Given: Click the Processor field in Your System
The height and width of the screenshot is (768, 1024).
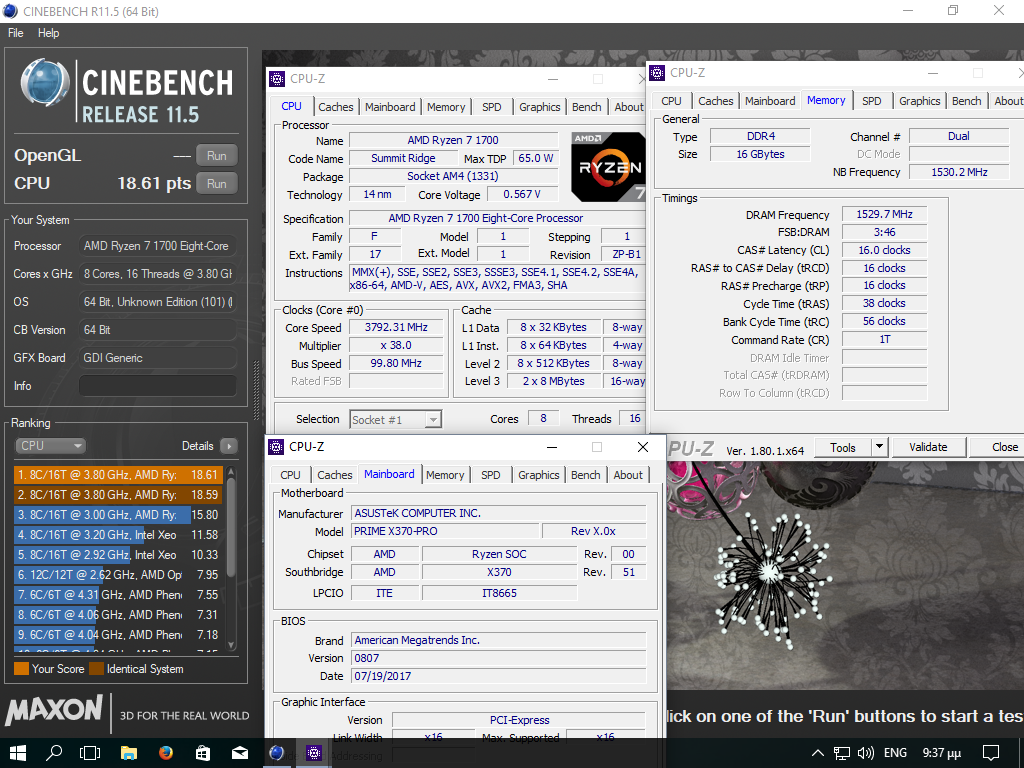Looking at the screenshot, I should (157, 246).
